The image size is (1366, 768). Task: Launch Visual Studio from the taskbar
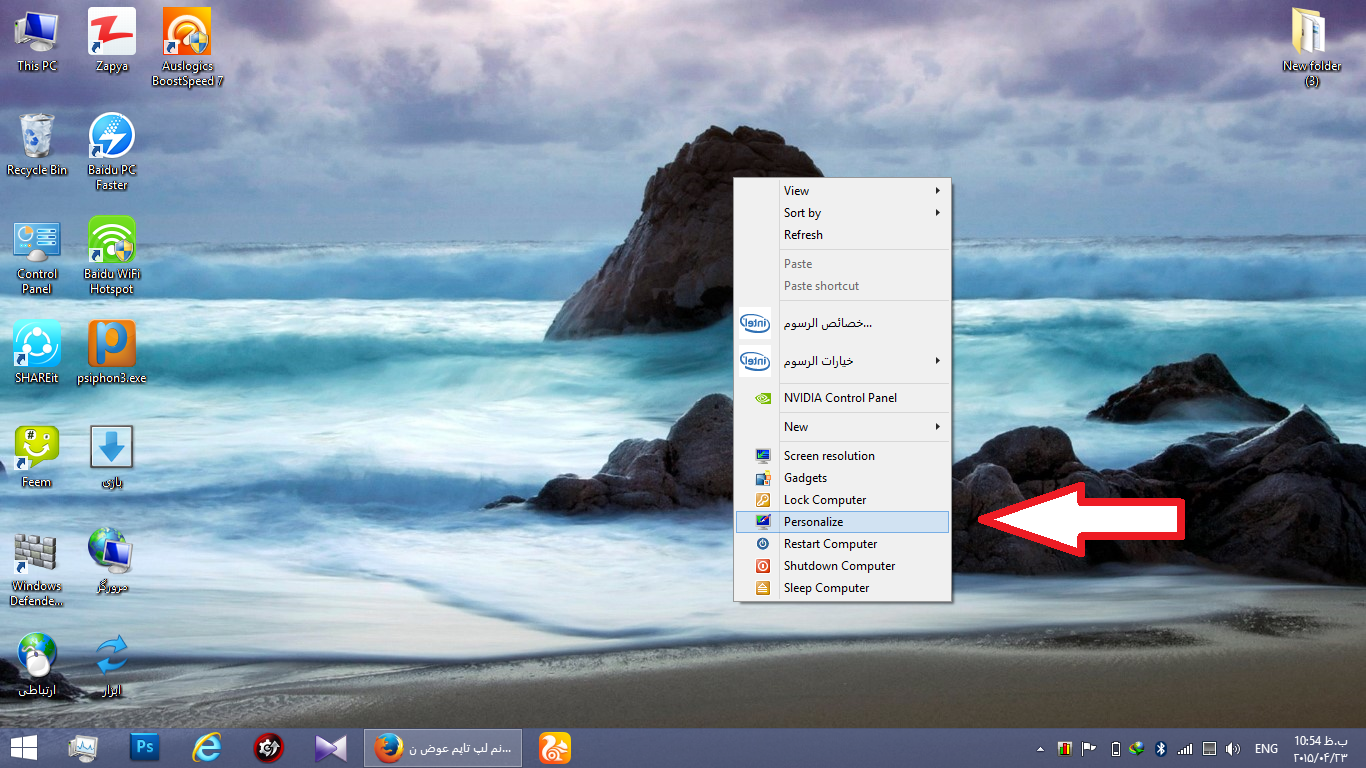(329, 747)
